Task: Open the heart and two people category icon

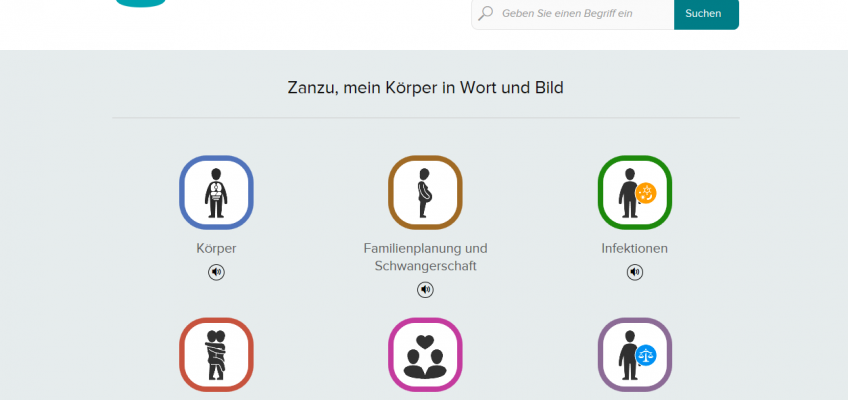Action: pyautogui.click(x=425, y=355)
